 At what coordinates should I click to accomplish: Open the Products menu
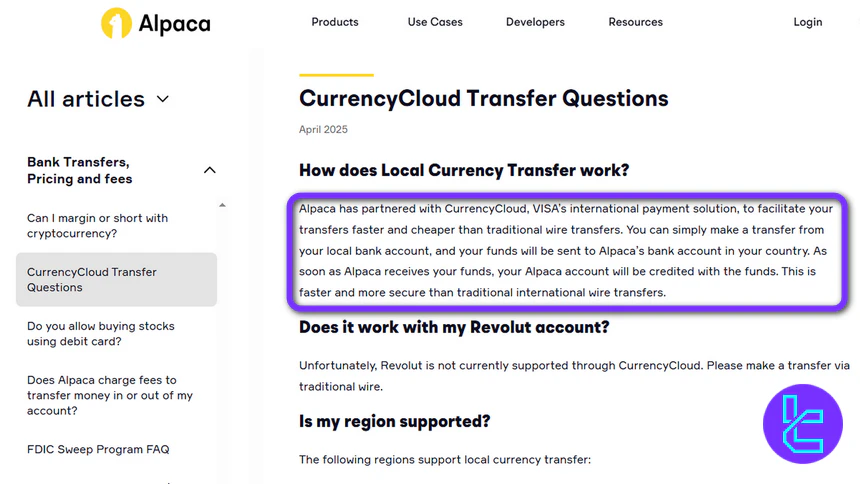tap(335, 22)
